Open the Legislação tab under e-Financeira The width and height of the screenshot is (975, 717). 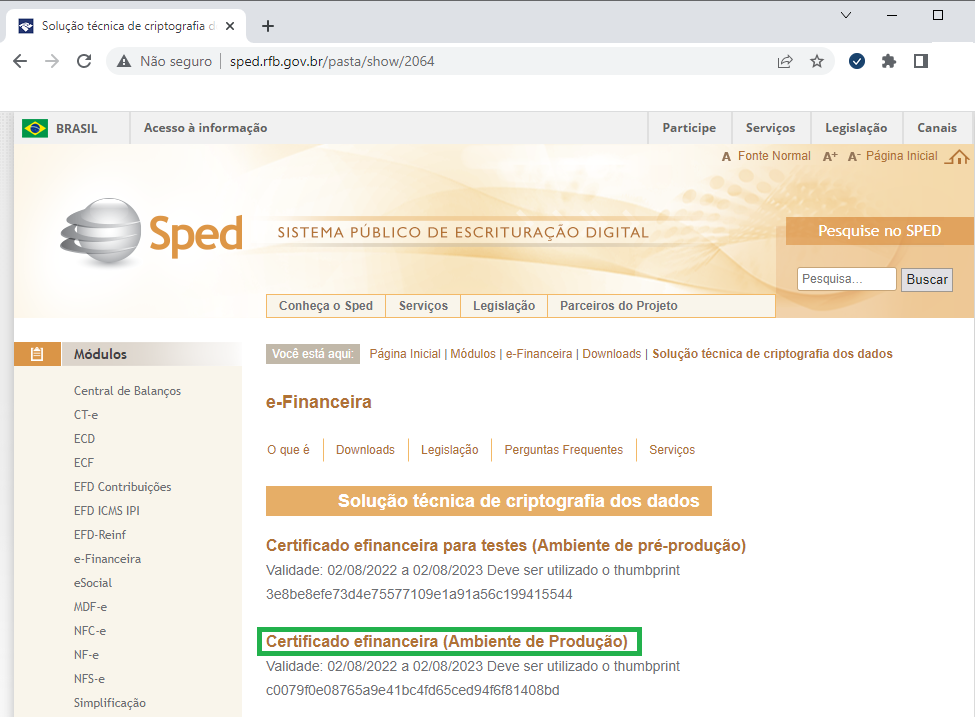click(x=450, y=450)
